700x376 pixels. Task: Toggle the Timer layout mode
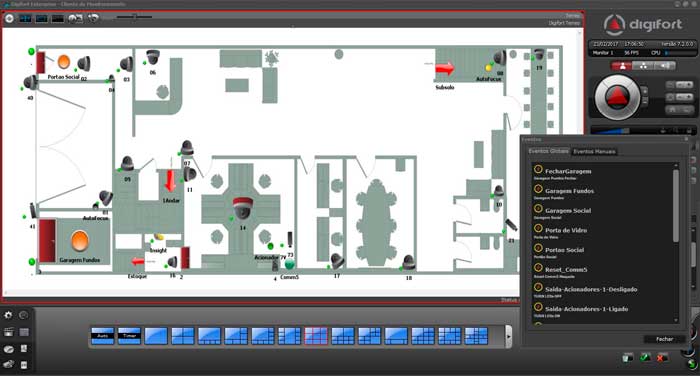tap(129, 336)
